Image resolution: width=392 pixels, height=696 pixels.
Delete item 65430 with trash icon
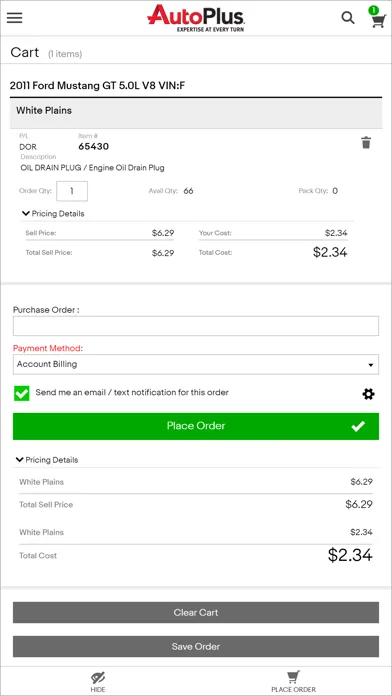366,143
